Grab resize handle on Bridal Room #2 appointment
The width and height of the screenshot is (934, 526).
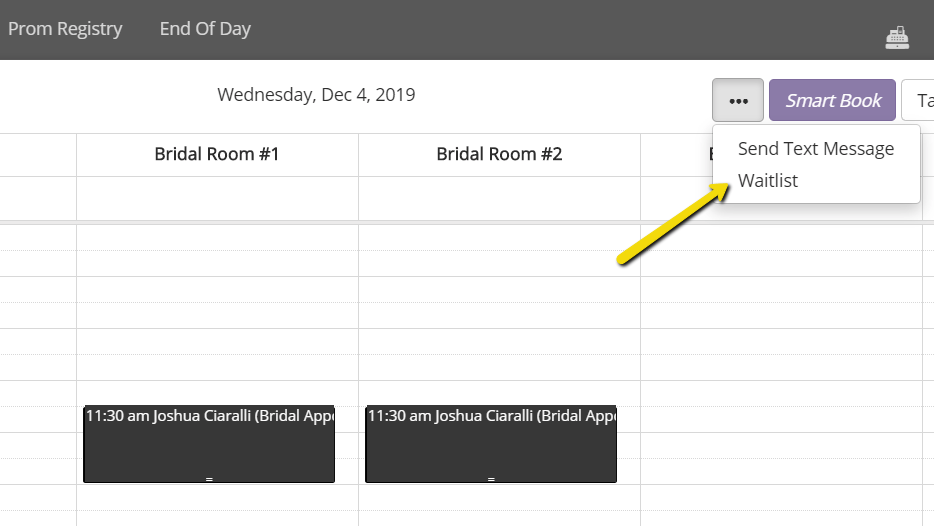(491, 479)
